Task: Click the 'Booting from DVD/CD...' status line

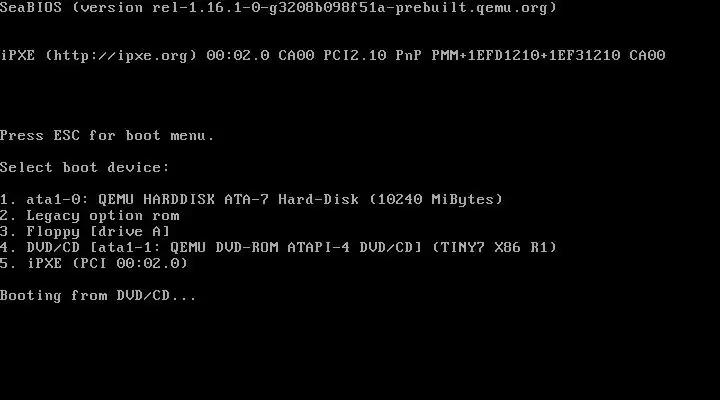Action: click(98, 295)
